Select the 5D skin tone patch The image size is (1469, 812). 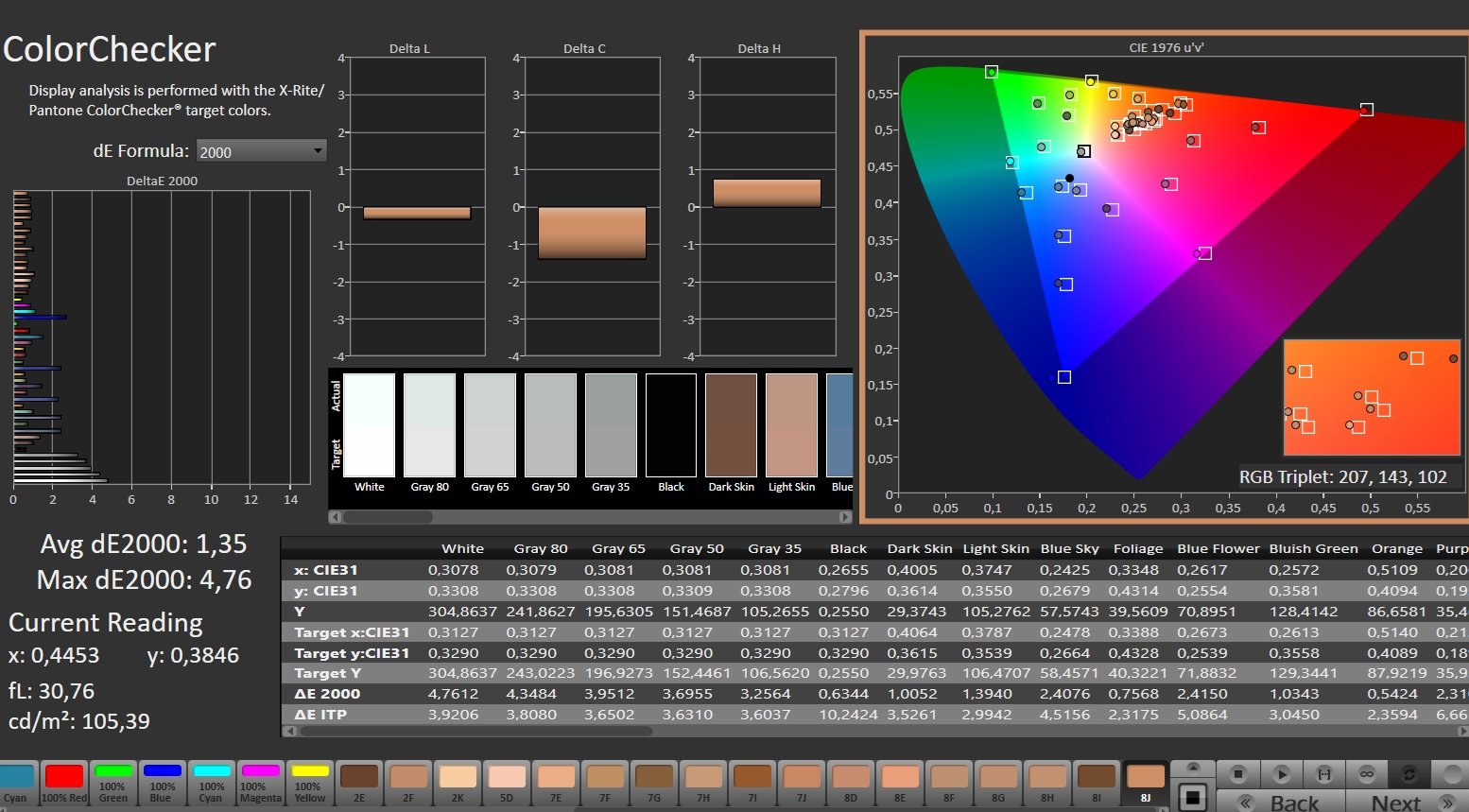coord(507,782)
